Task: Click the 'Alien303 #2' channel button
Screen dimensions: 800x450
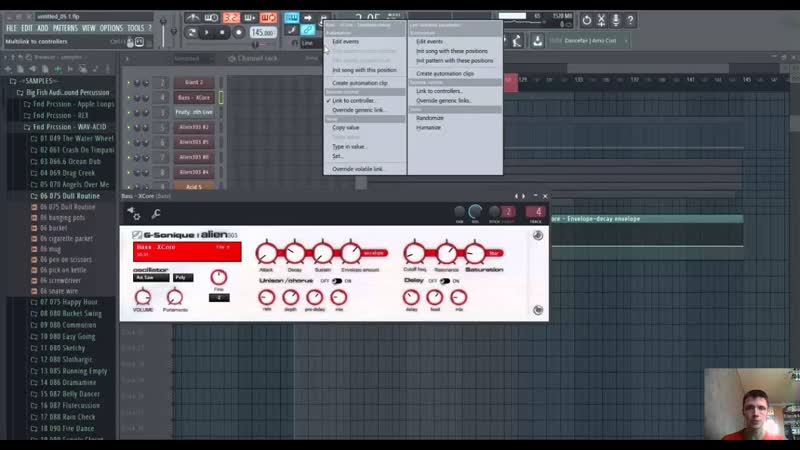Action: (193, 127)
